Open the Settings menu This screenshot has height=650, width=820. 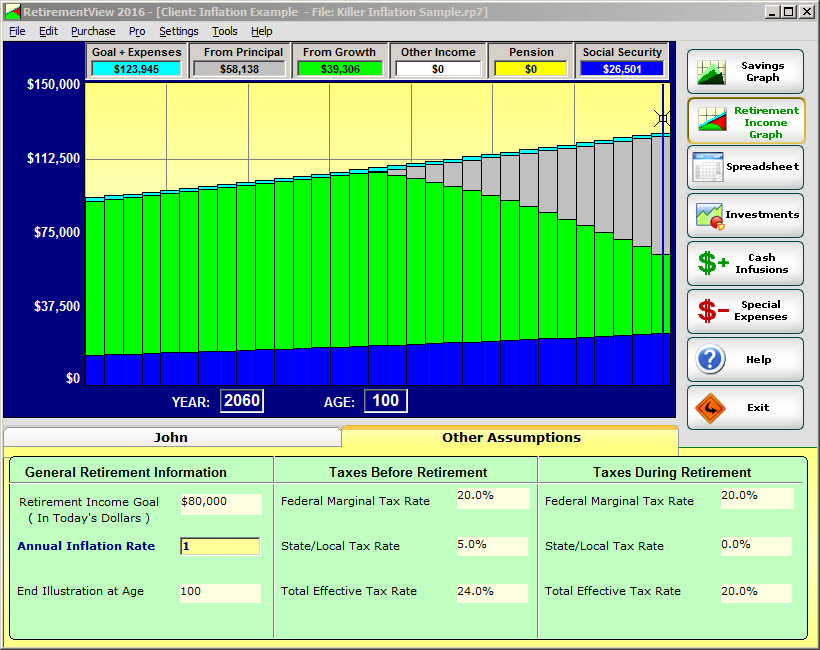(x=179, y=31)
